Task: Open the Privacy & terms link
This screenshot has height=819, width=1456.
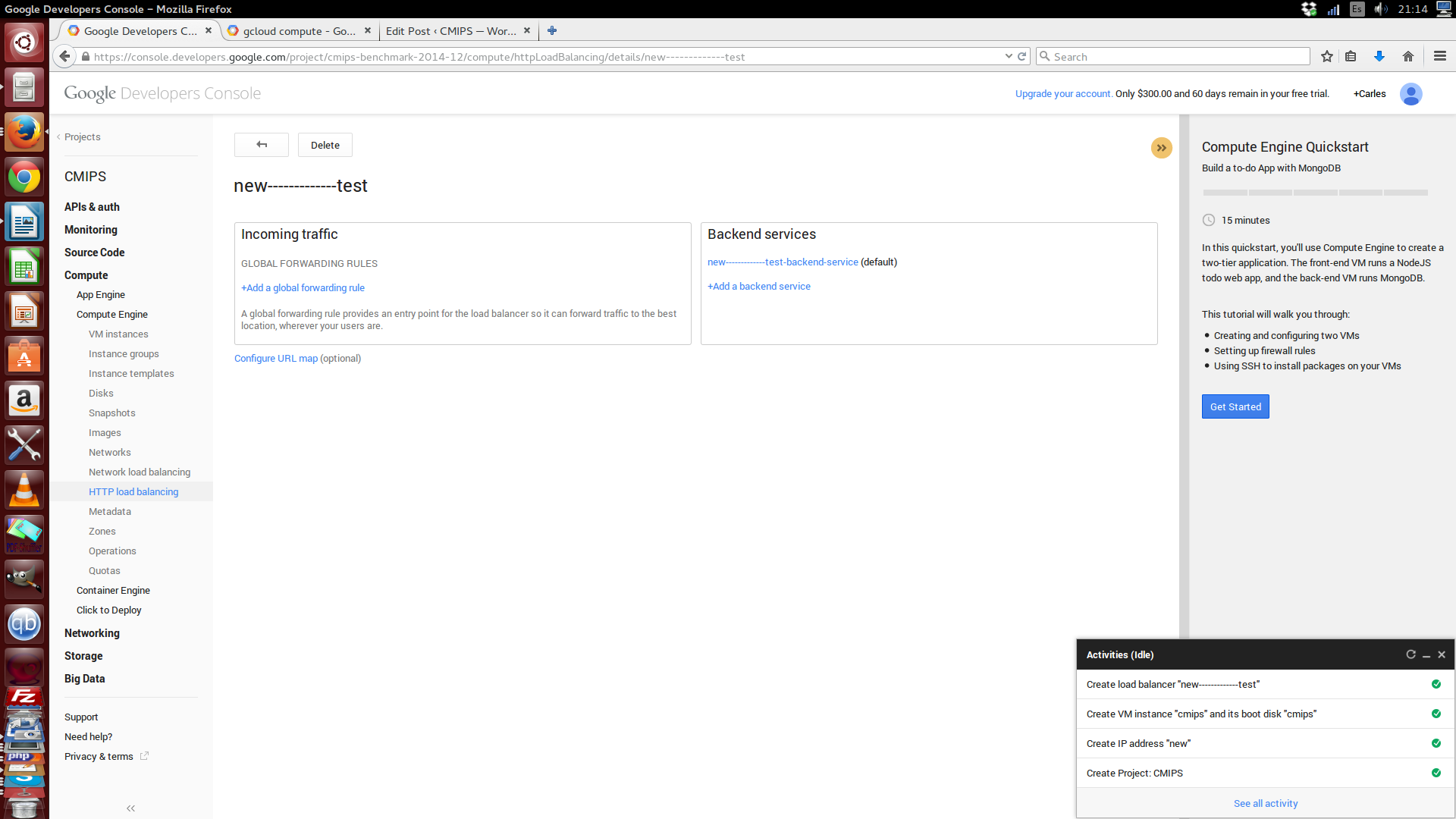Action: (x=99, y=757)
